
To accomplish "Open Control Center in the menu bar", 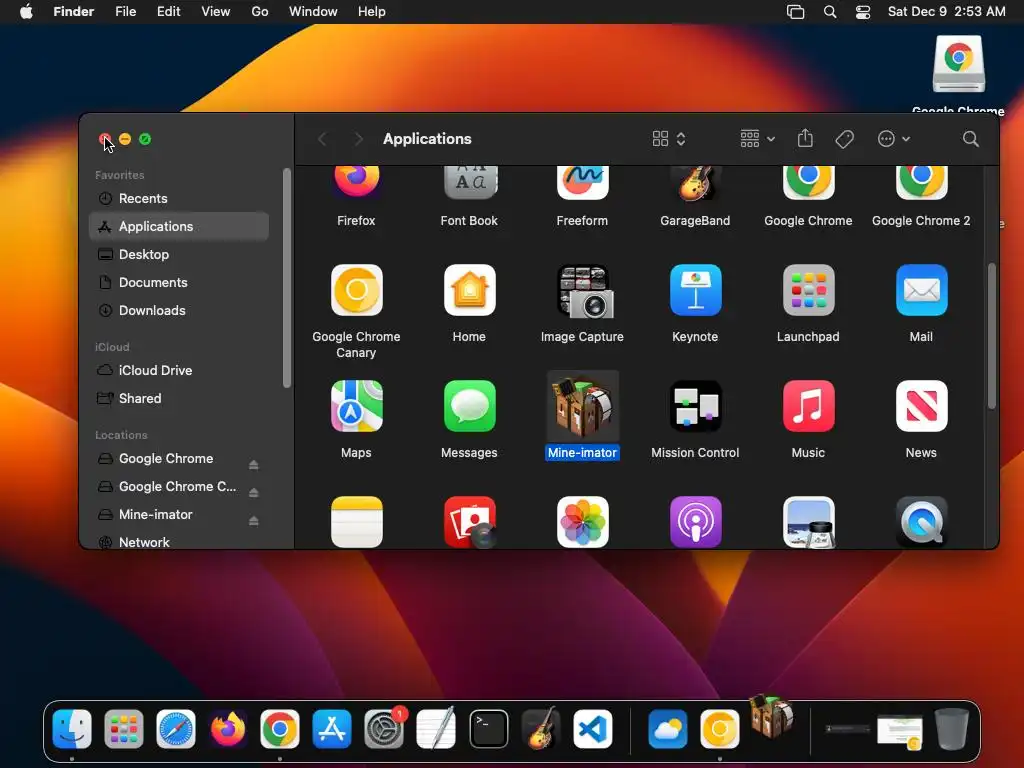I will (x=863, y=12).
